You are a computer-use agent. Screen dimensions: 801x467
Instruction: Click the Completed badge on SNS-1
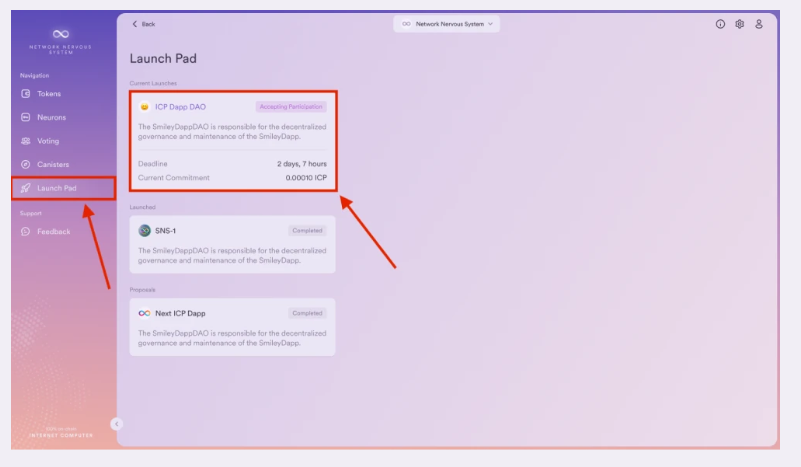click(307, 230)
